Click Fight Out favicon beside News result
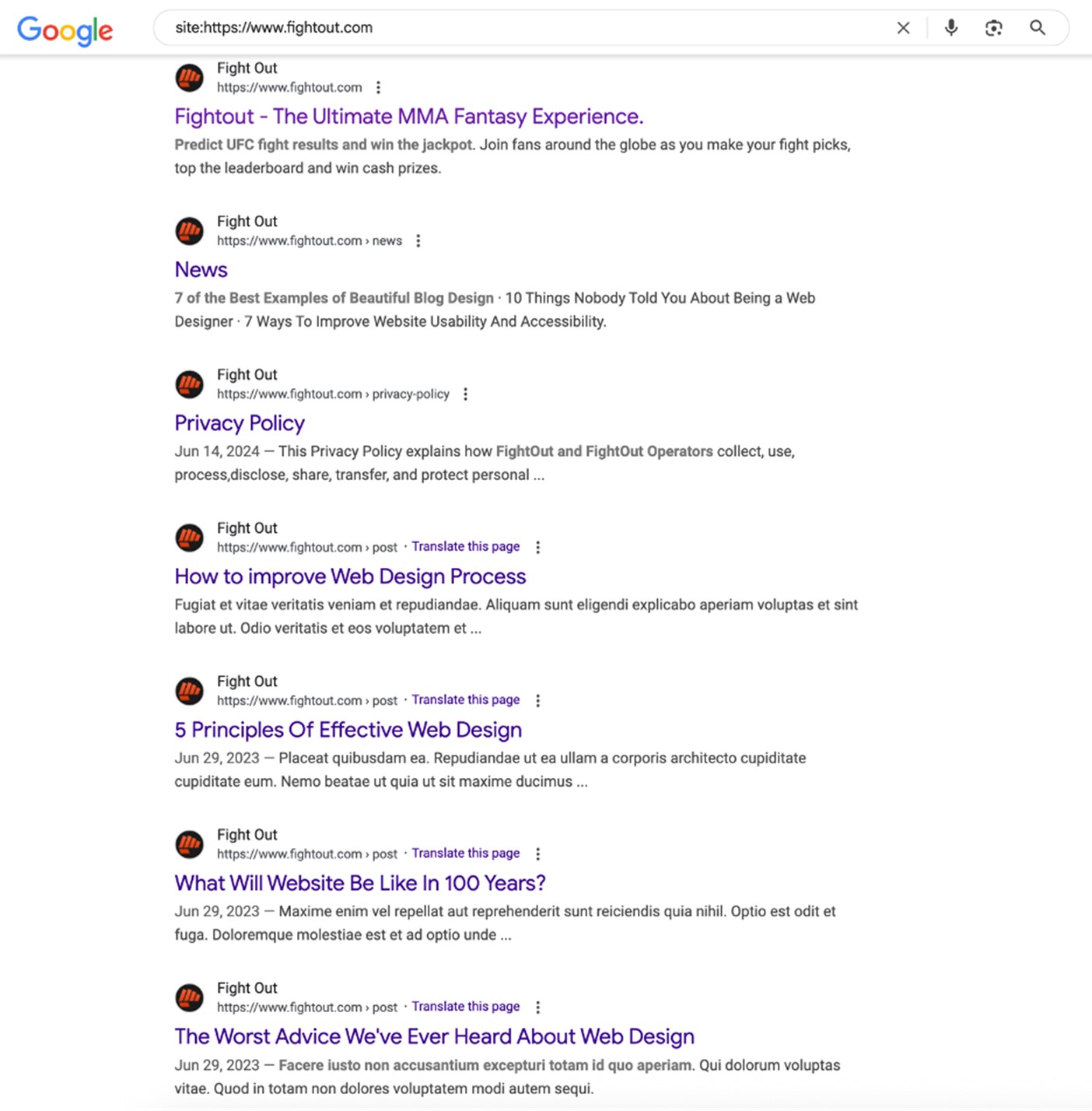This screenshot has height=1111, width=1092. (x=189, y=231)
